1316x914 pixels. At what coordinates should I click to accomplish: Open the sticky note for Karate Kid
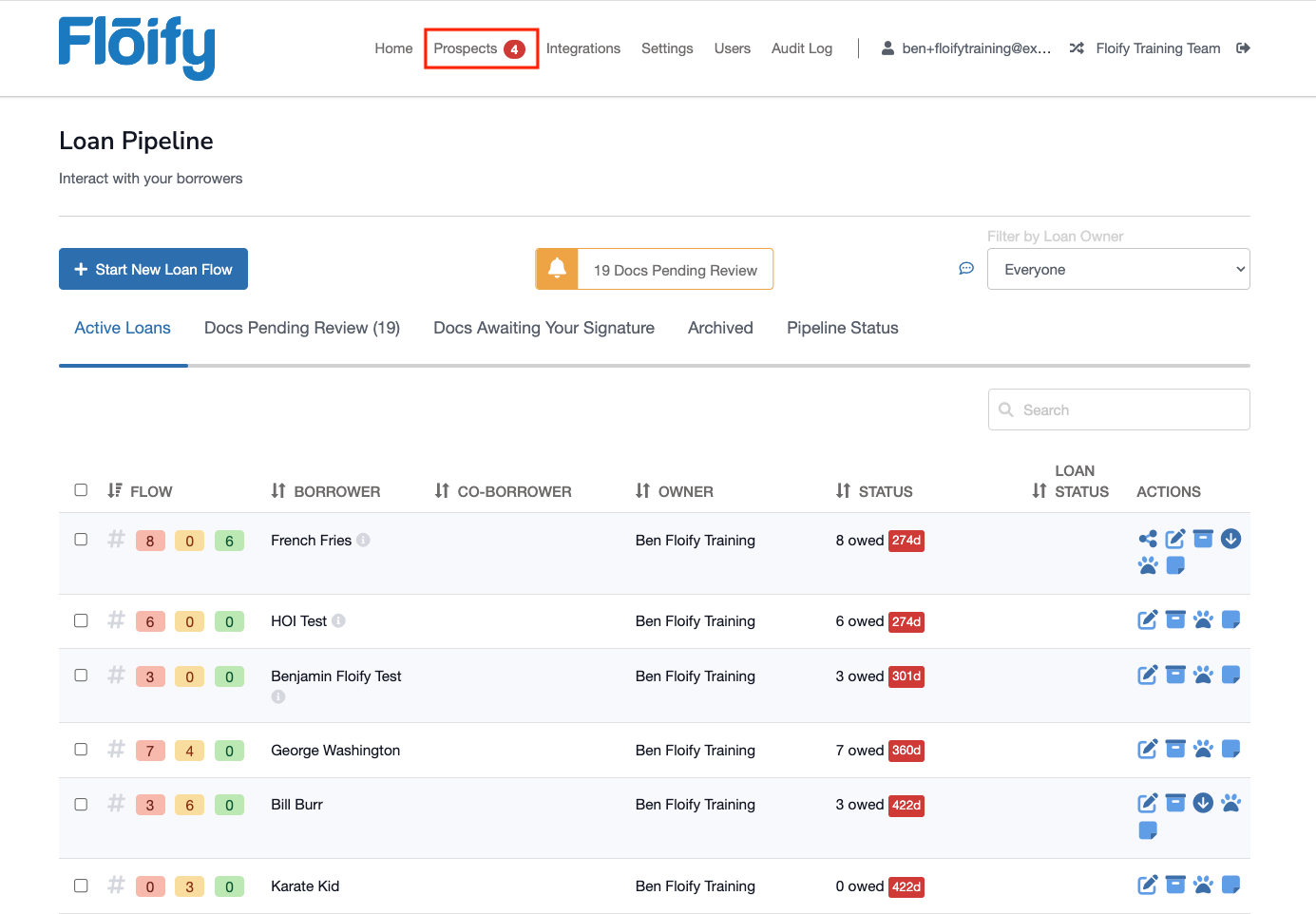1230,885
